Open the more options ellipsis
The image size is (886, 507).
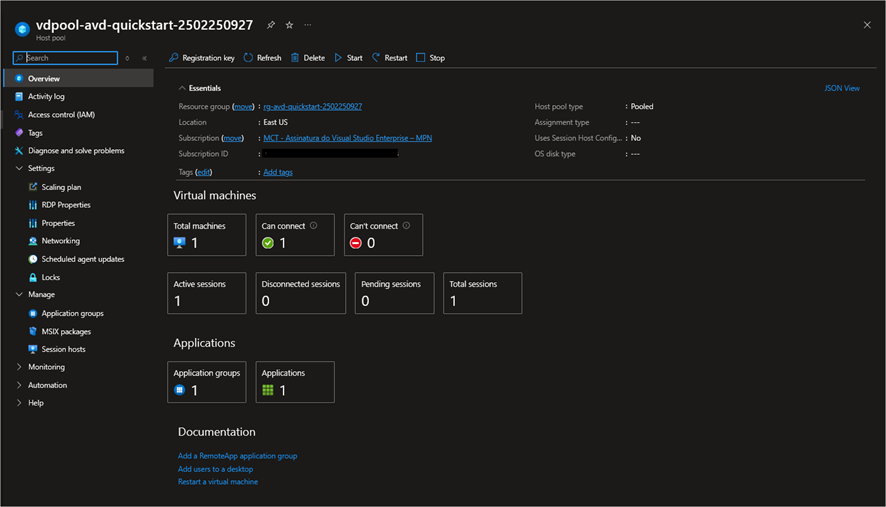(x=307, y=25)
